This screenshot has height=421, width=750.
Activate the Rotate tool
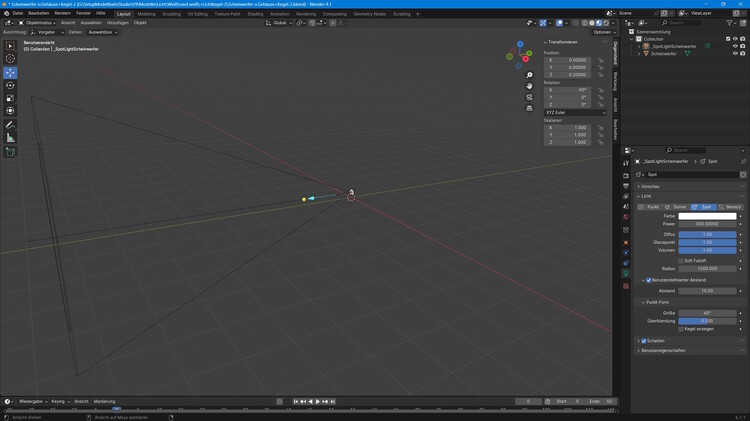tap(10, 85)
